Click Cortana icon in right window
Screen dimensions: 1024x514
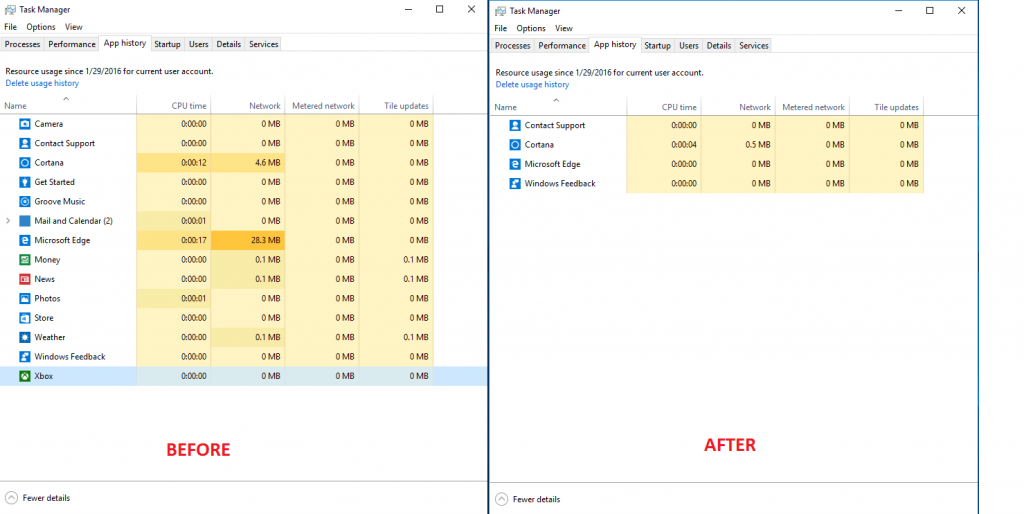(x=515, y=144)
